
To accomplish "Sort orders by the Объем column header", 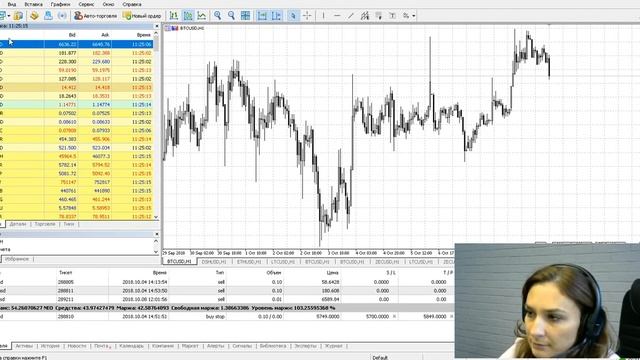I will pyautogui.click(x=273, y=272).
